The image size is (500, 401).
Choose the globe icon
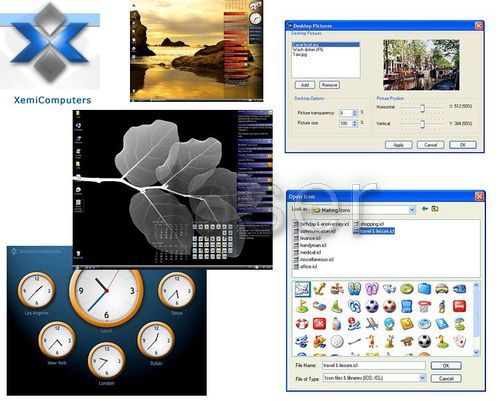coord(389,324)
